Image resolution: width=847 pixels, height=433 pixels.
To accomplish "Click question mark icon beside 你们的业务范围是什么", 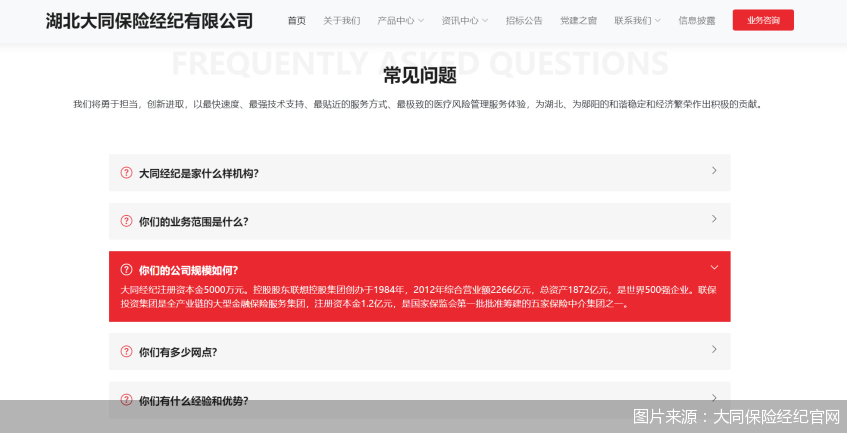I will pos(126,221).
